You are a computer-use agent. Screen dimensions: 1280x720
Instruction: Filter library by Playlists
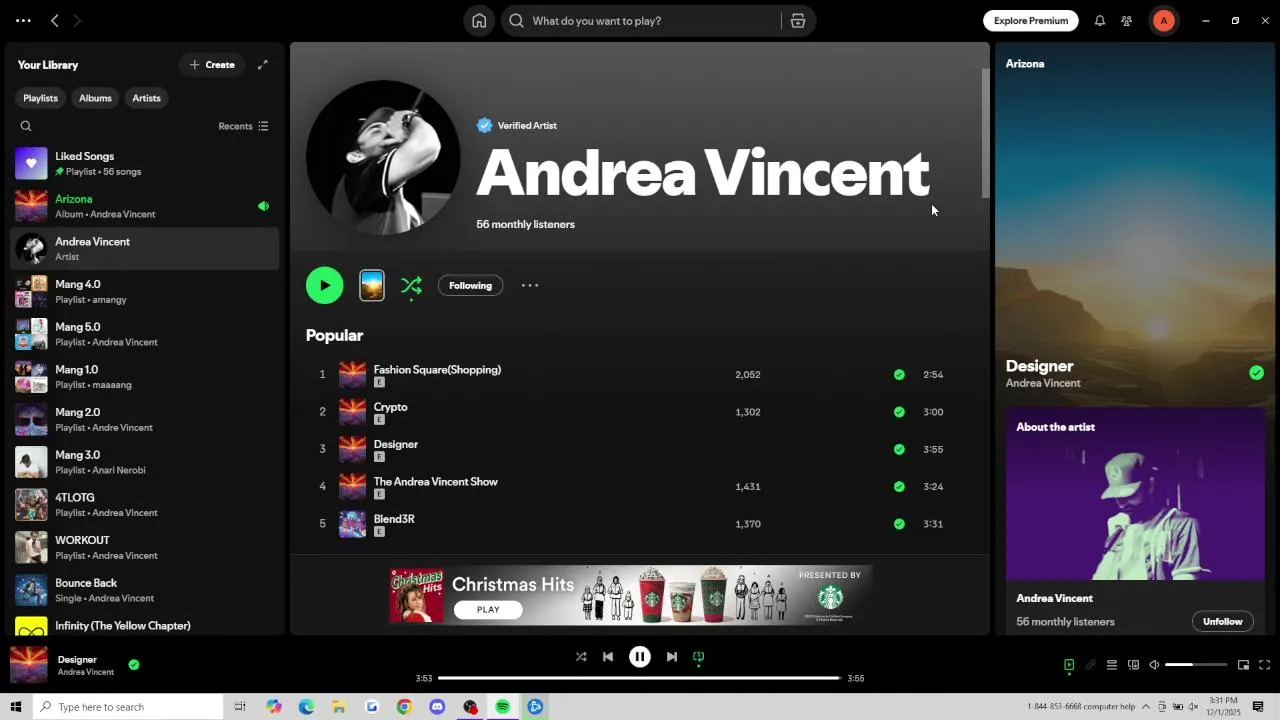click(41, 98)
